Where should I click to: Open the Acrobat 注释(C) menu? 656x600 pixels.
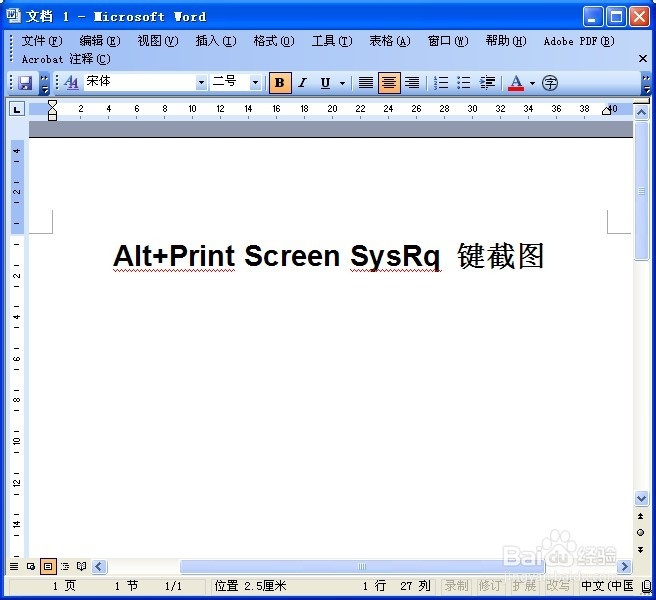click(66, 59)
